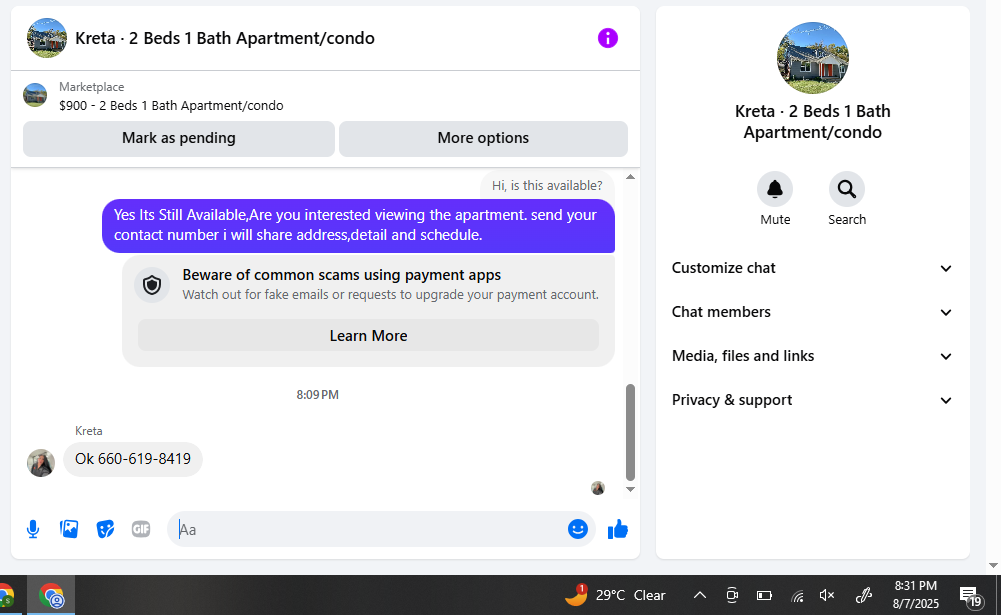Toggle muted volume speaker icon
Viewport: 1001px width, 615px height.
pyautogui.click(x=827, y=595)
